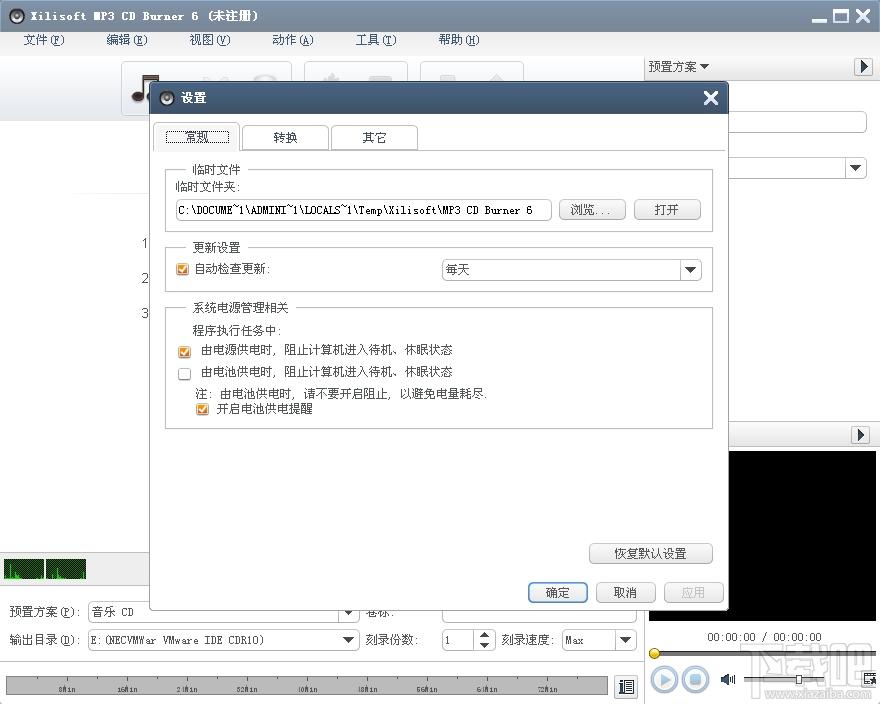Enable 由电池供电时 prevent standby checkbox
The image size is (880, 704).
tap(184, 374)
